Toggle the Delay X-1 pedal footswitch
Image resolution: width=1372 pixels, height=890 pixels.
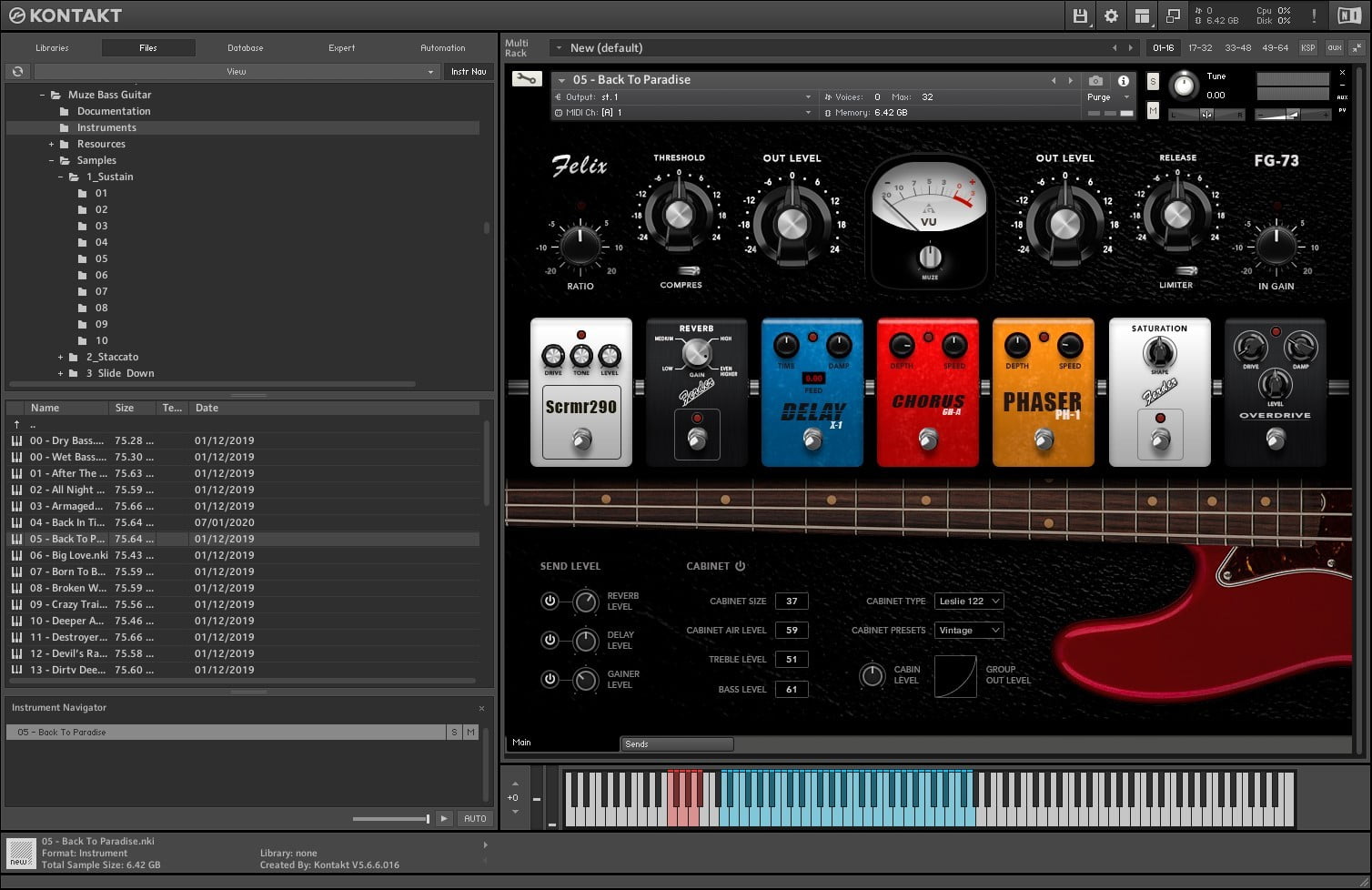pyautogui.click(x=812, y=440)
